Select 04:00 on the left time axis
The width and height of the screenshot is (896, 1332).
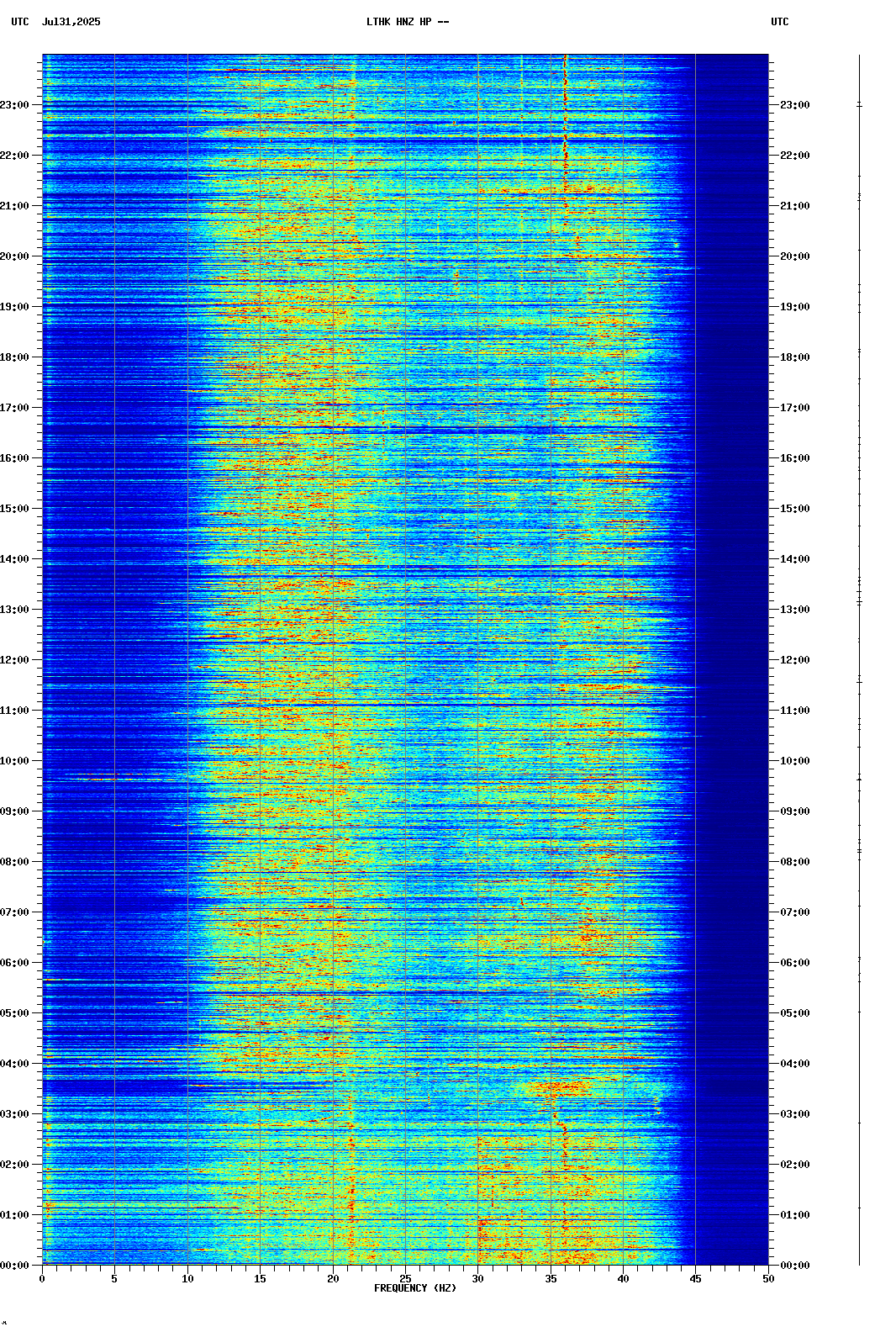click(x=14, y=1064)
